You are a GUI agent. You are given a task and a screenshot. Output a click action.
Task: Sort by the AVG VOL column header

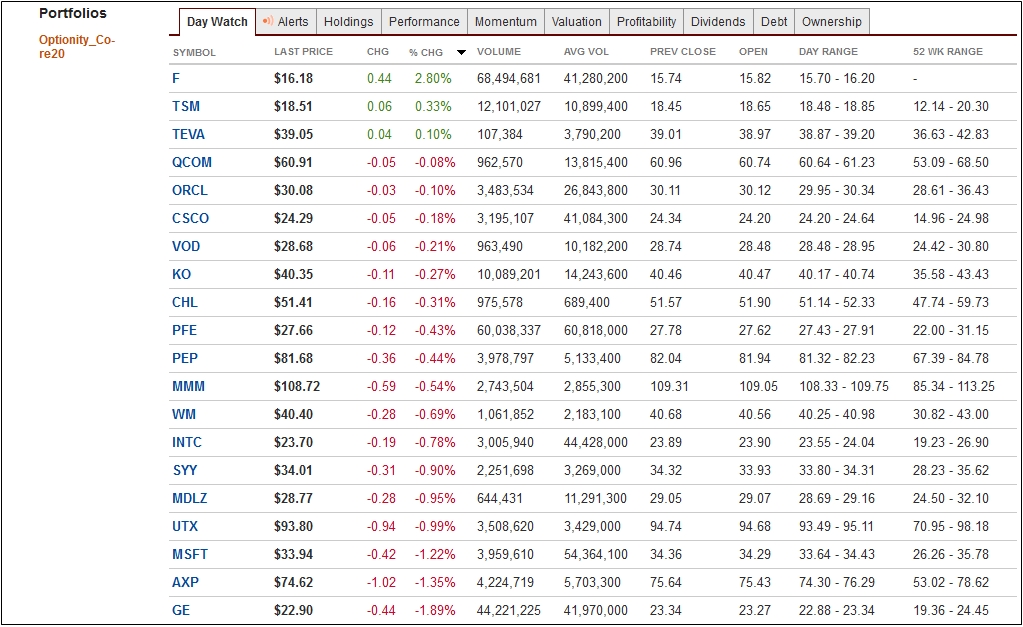[586, 52]
